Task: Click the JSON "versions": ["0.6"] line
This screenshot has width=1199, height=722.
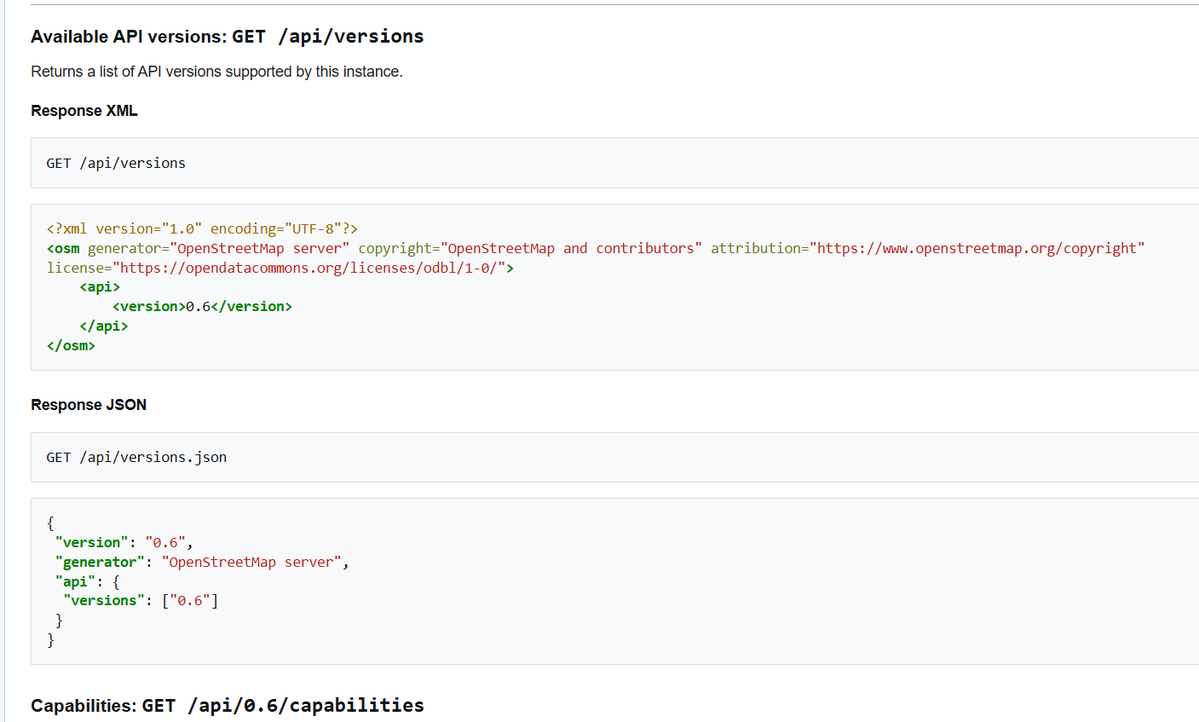Action: (x=141, y=601)
